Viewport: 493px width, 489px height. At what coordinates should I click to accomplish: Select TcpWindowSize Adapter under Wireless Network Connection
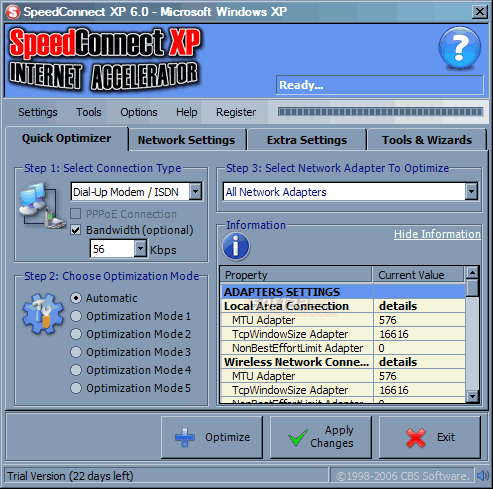(343, 390)
